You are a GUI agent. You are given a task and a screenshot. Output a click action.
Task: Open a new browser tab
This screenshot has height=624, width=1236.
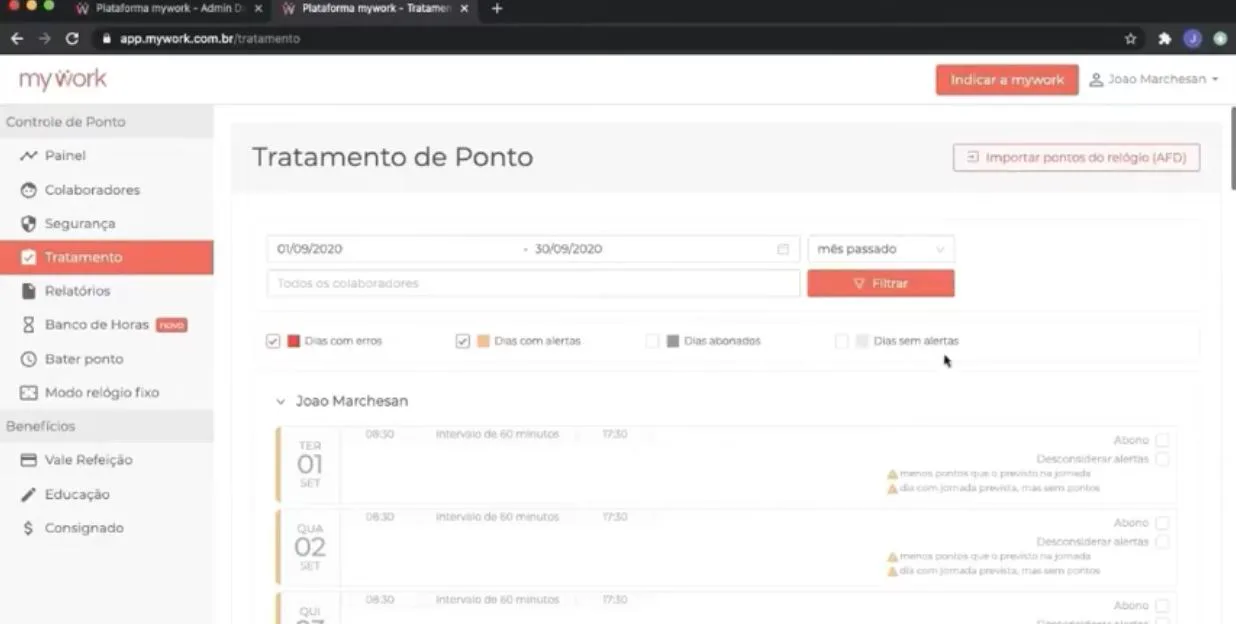click(497, 9)
